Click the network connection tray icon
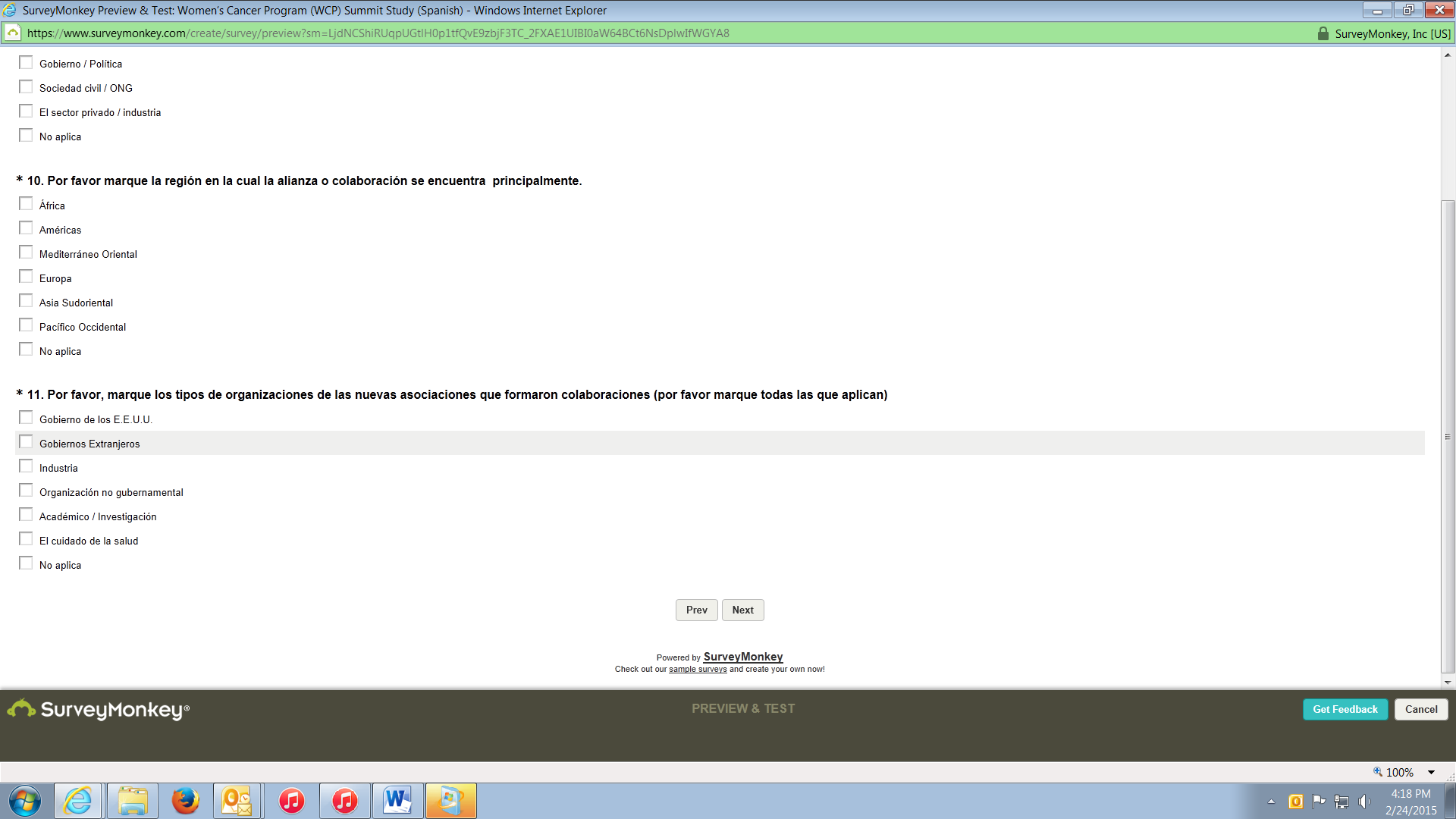The height and width of the screenshot is (819, 1456). coord(1341,802)
